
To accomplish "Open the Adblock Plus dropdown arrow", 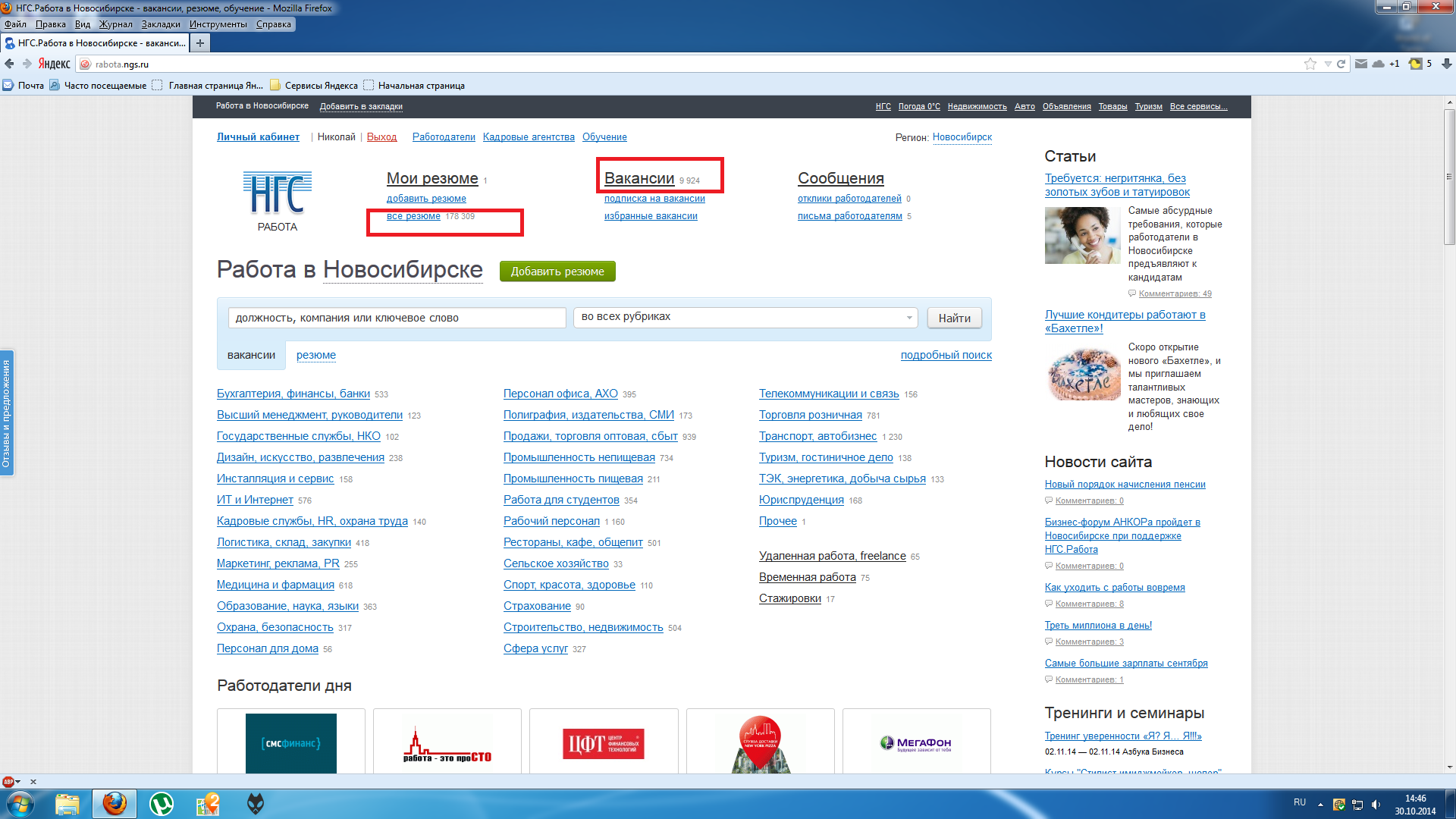I will point(18,782).
